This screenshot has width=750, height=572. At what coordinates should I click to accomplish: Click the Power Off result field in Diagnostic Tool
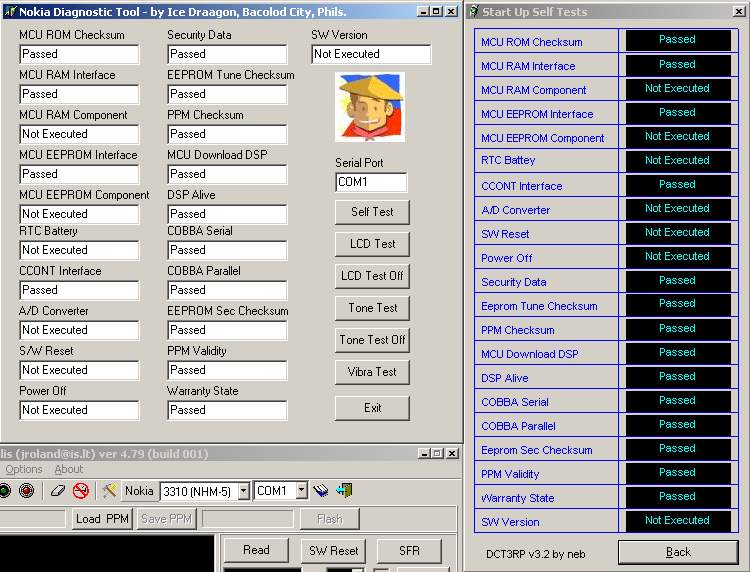pos(79,410)
